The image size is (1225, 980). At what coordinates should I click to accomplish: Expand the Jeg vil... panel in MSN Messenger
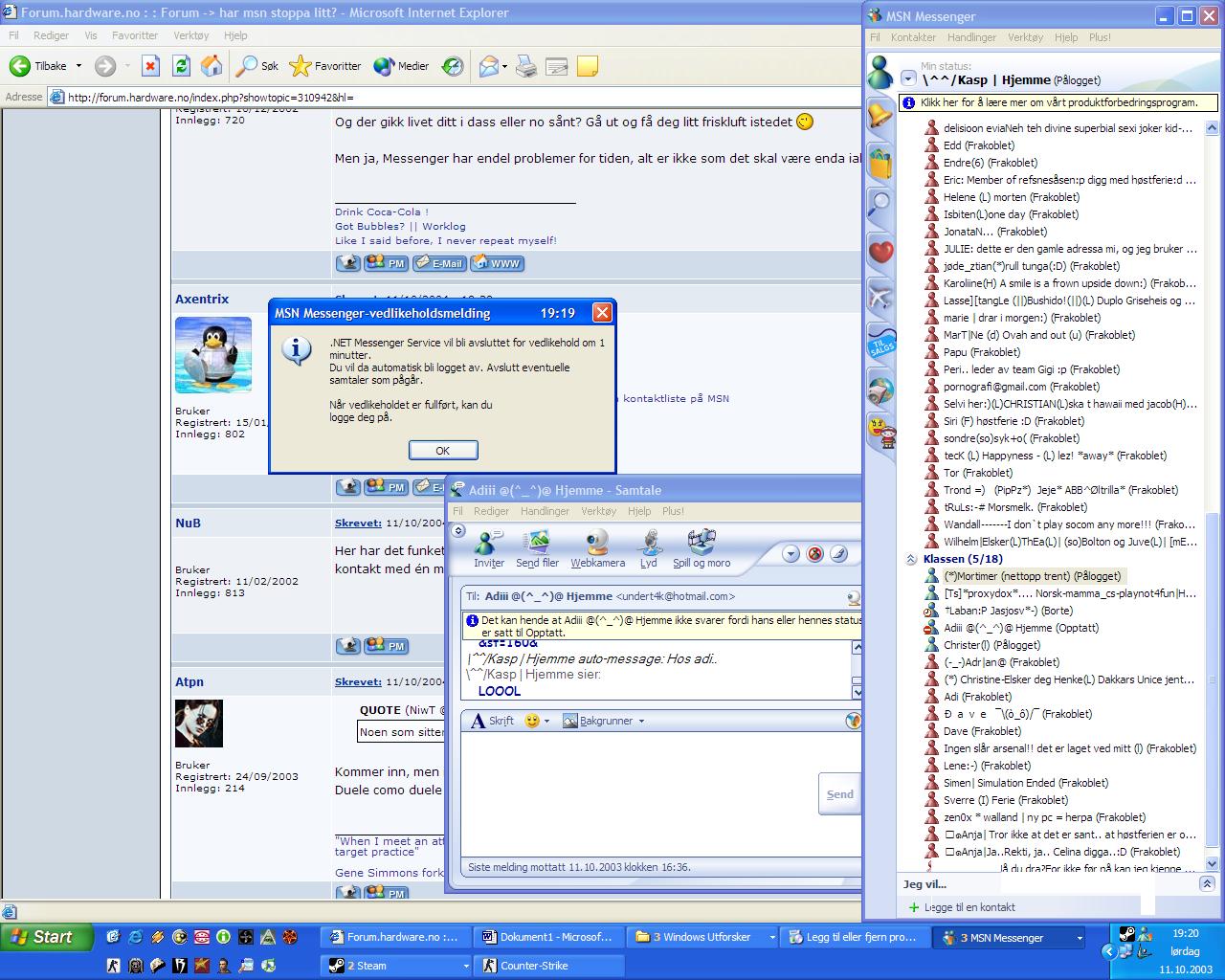pos(1207,884)
